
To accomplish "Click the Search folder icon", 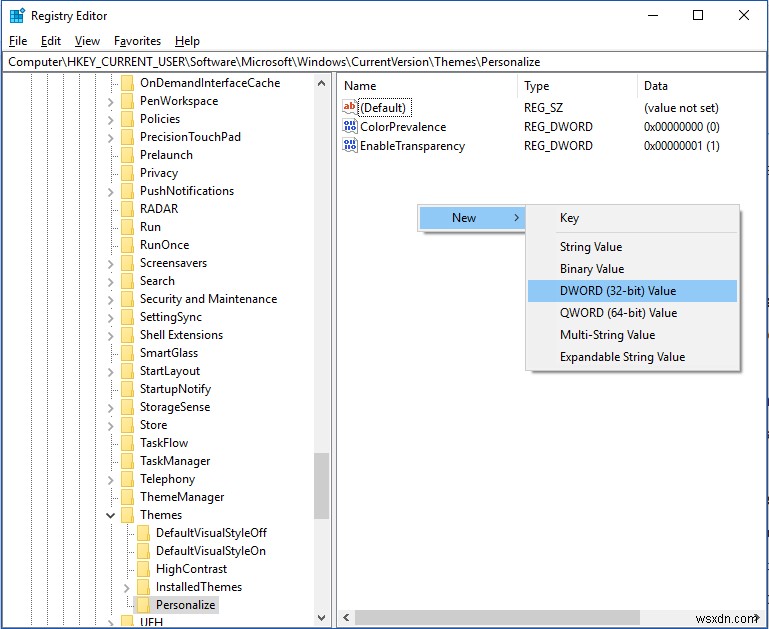I will 128,281.
